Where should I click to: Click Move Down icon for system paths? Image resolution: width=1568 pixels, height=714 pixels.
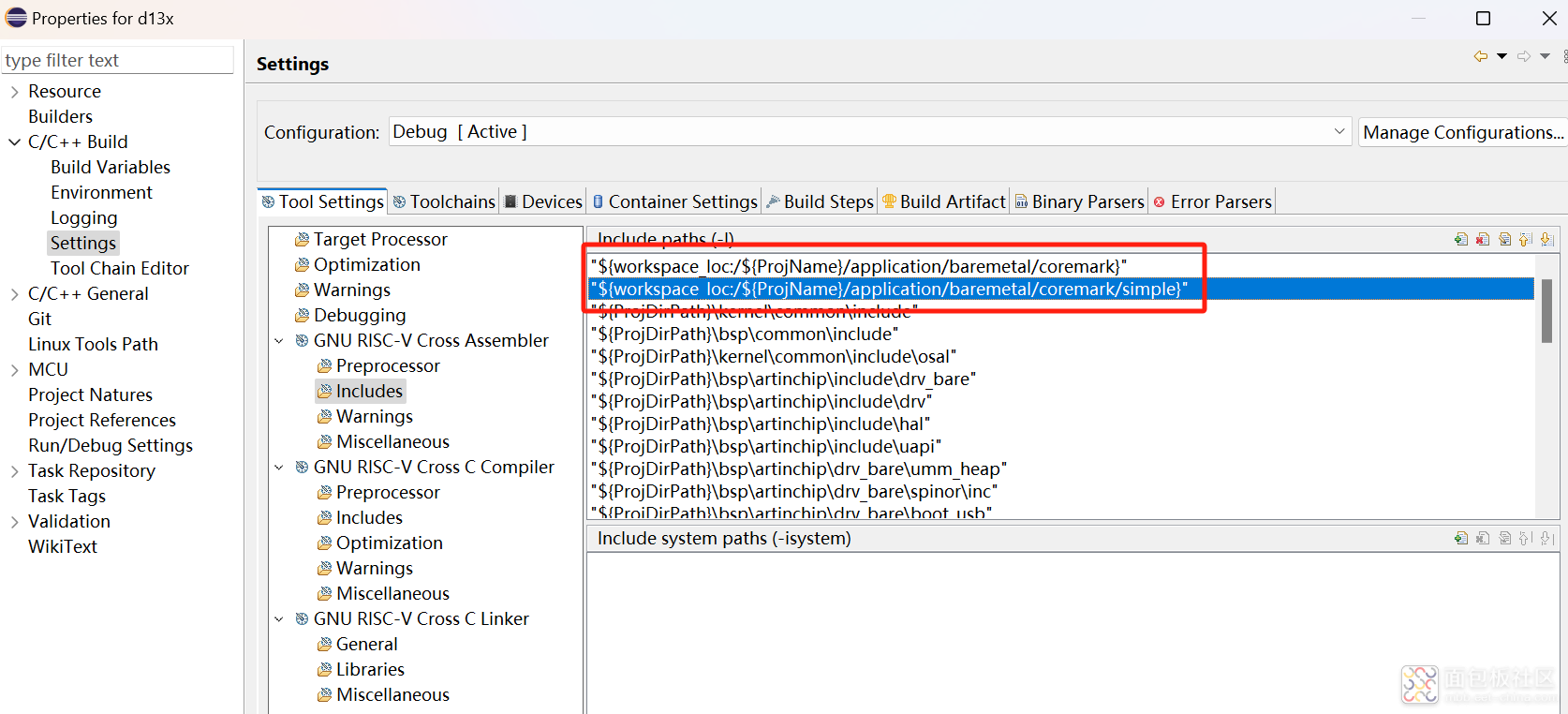tap(1546, 538)
